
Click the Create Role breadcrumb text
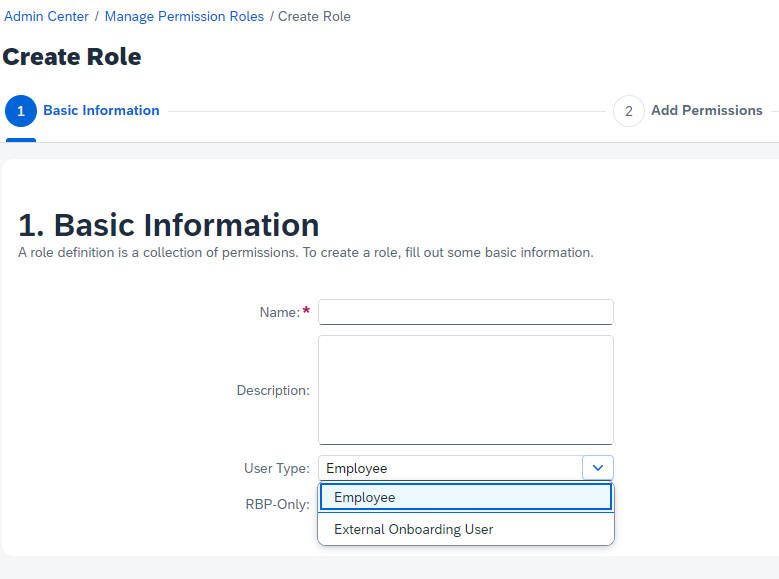(x=314, y=16)
